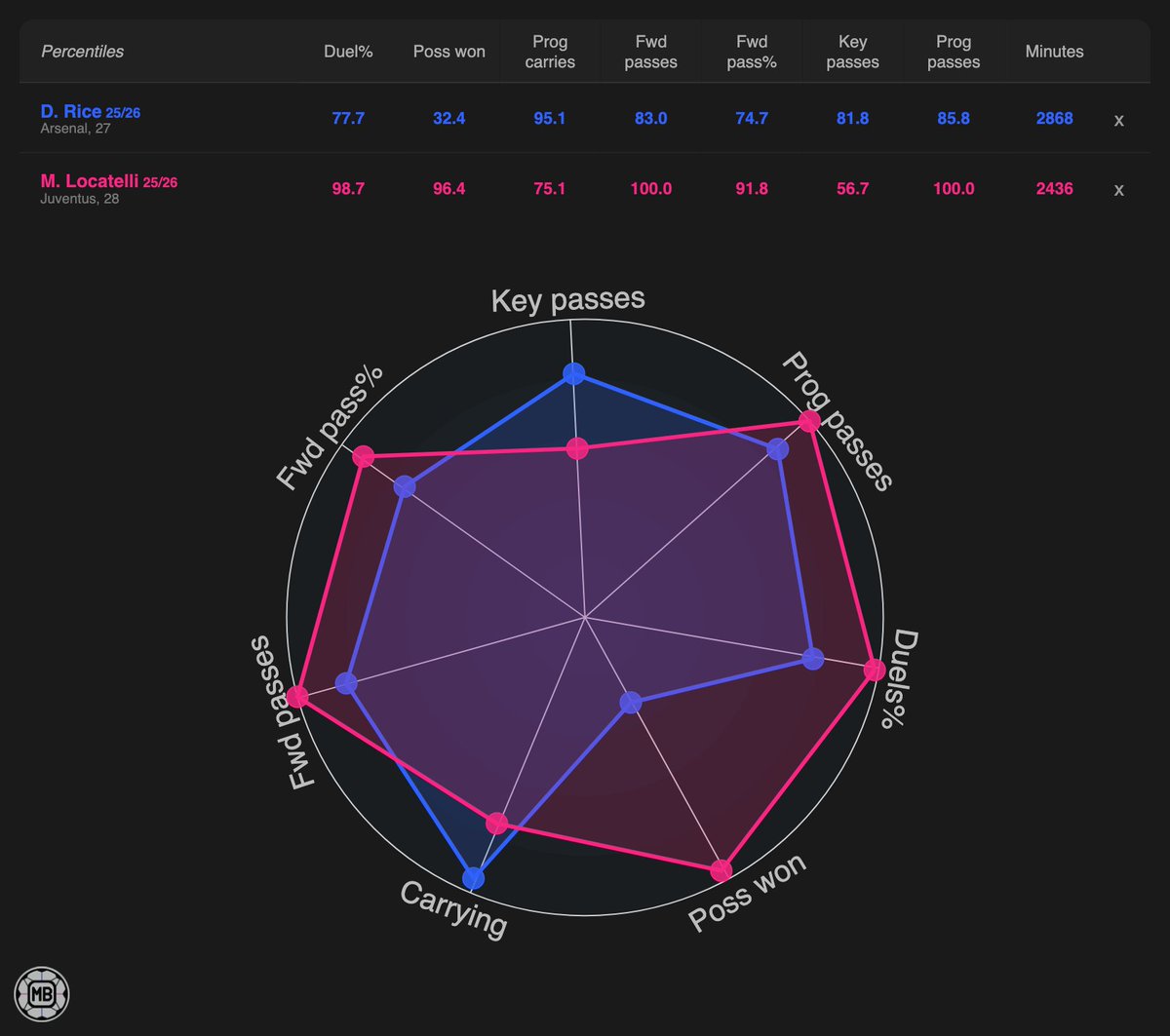Click the Fwd pass% radar axis label
This screenshot has height=1036, width=1170.
(330, 429)
